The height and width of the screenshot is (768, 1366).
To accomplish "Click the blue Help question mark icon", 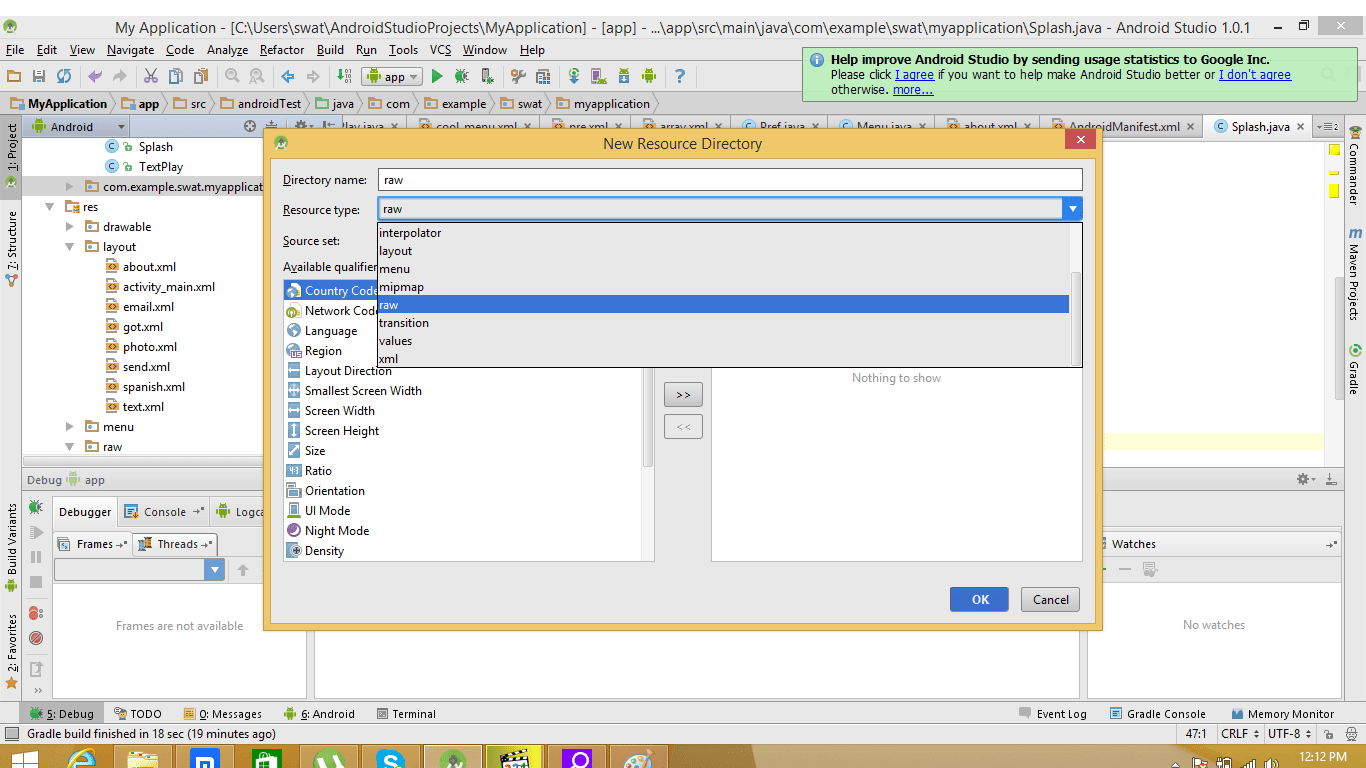I will coord(680,76).
